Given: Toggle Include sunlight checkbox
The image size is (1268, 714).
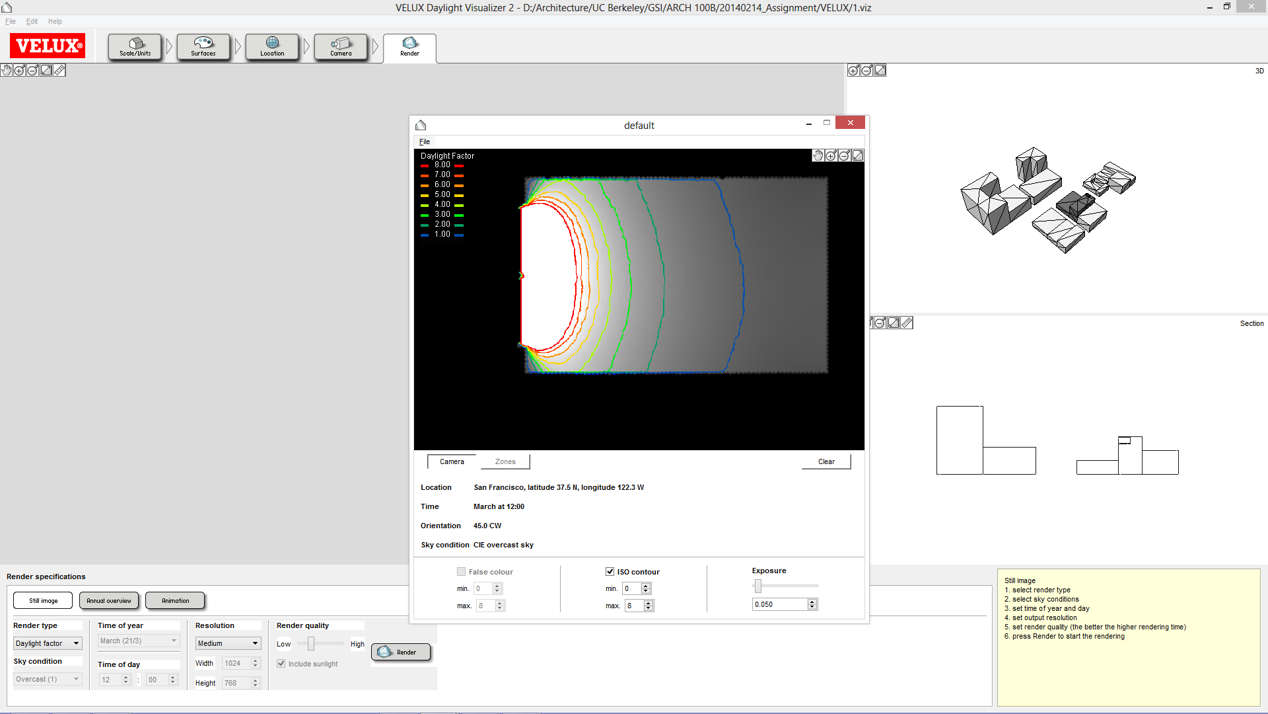Looking at the screenshot, I should [x=281, y=664].
